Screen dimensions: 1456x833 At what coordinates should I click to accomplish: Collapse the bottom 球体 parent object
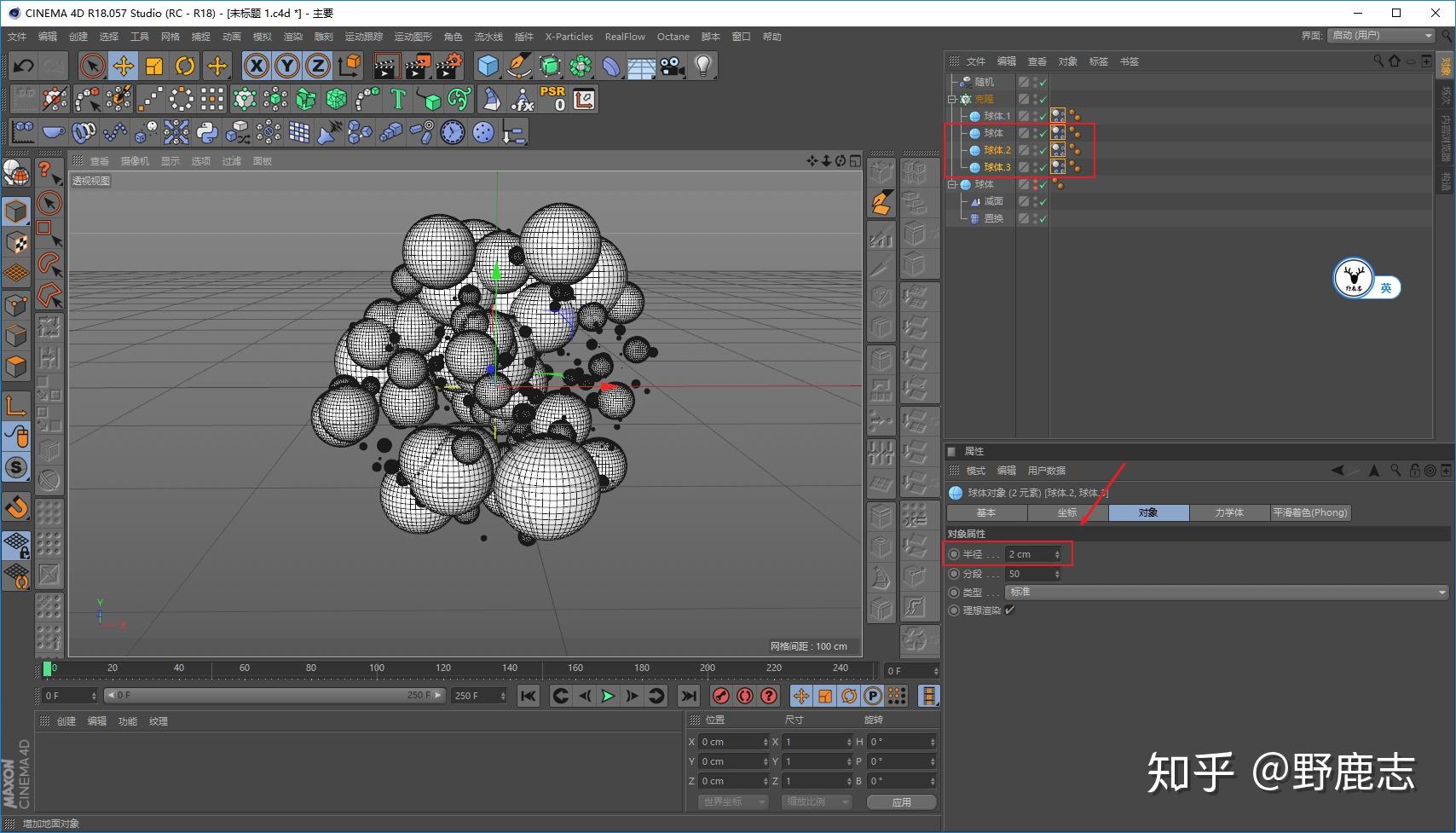click(x=952, y=184)
